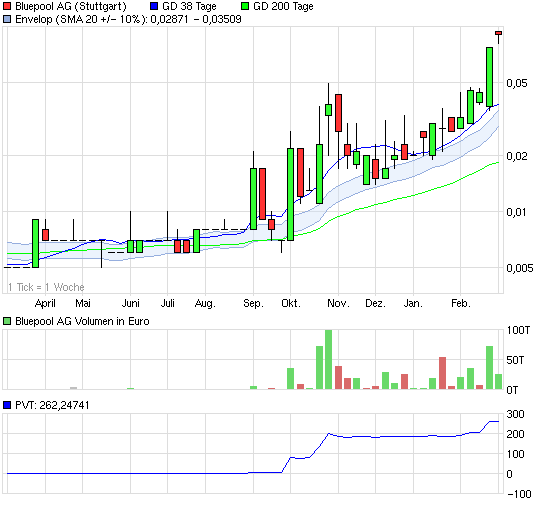Image resolution: width=545 pixels, height=515 pixels.
Task: Click the 'Mai' axis label
Action: pyautogui.click(x=83, y=303)
